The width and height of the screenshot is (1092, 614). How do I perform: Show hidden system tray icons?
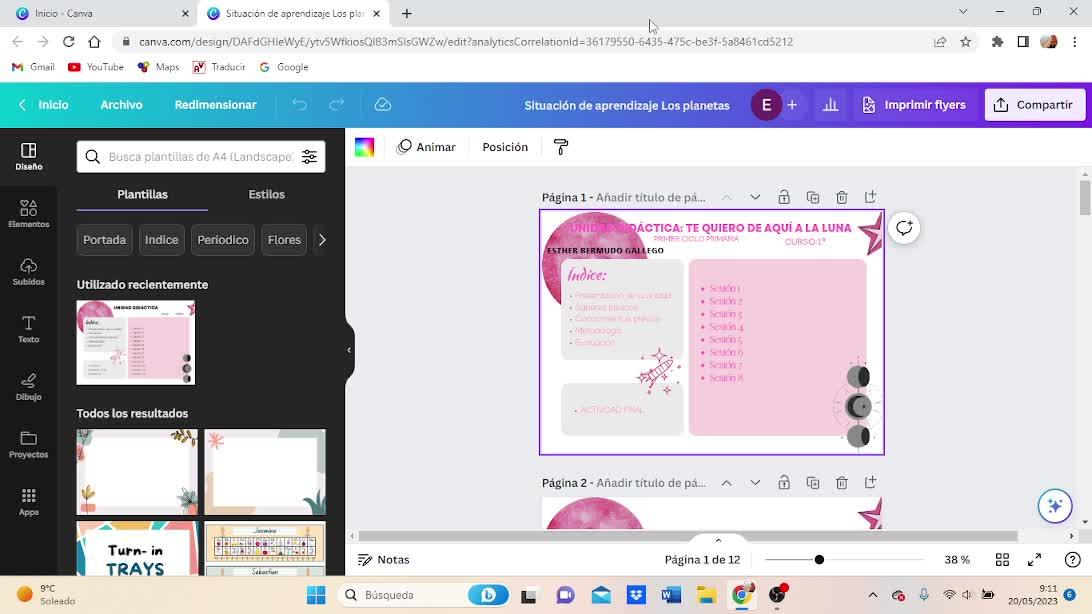coord(872,595)
